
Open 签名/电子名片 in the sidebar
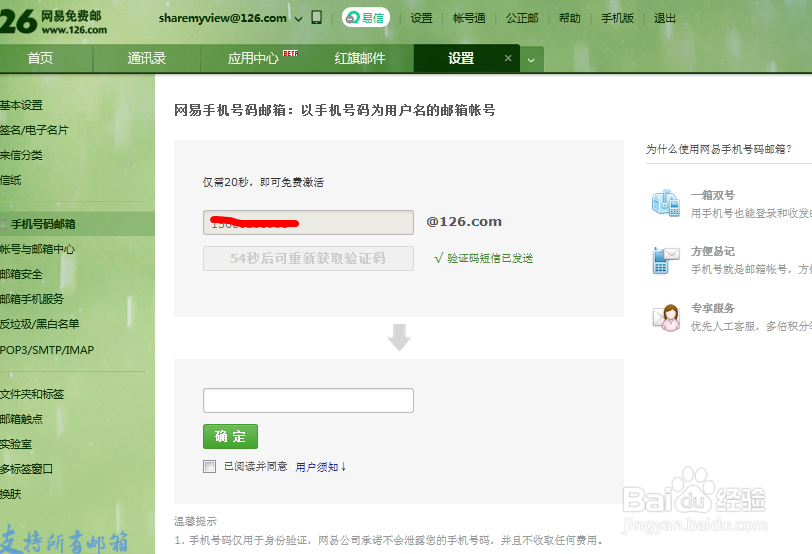pos(34,130)
